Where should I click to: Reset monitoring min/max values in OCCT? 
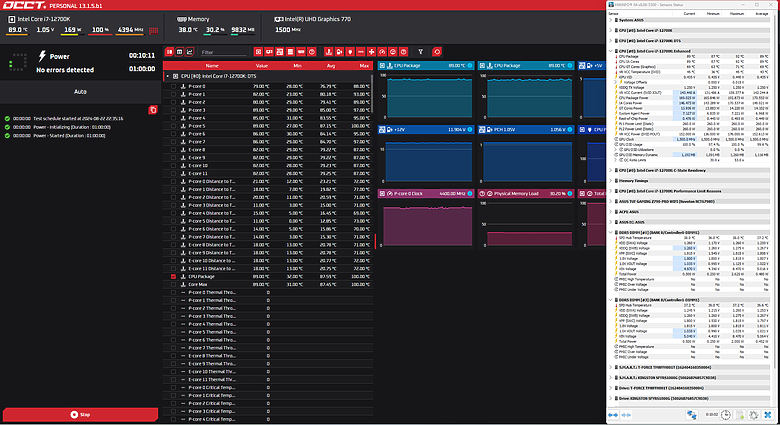point(437,52)
